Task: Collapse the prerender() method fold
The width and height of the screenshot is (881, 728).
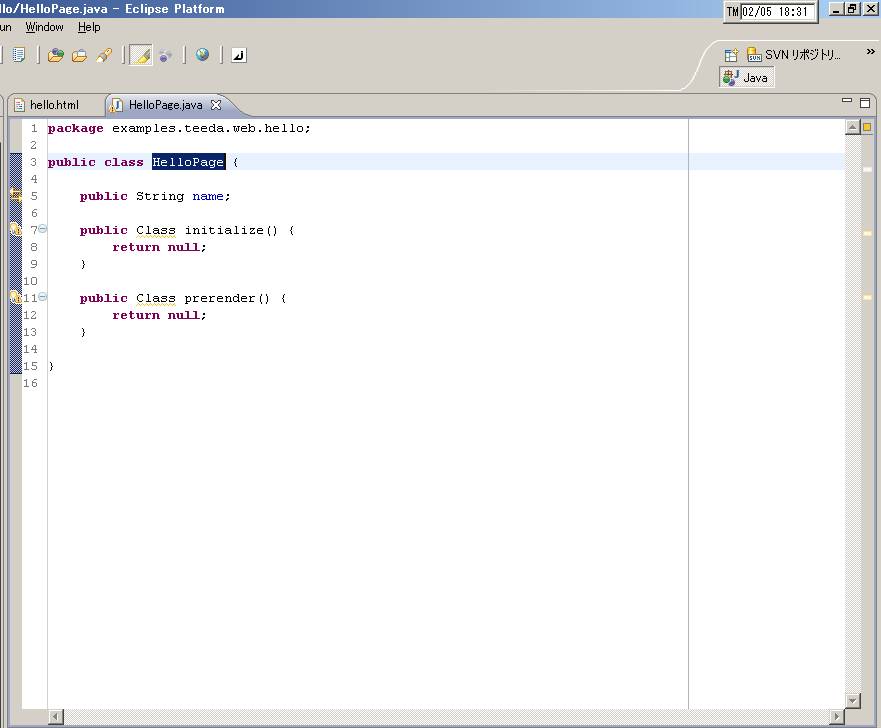Action: point(42,297)
